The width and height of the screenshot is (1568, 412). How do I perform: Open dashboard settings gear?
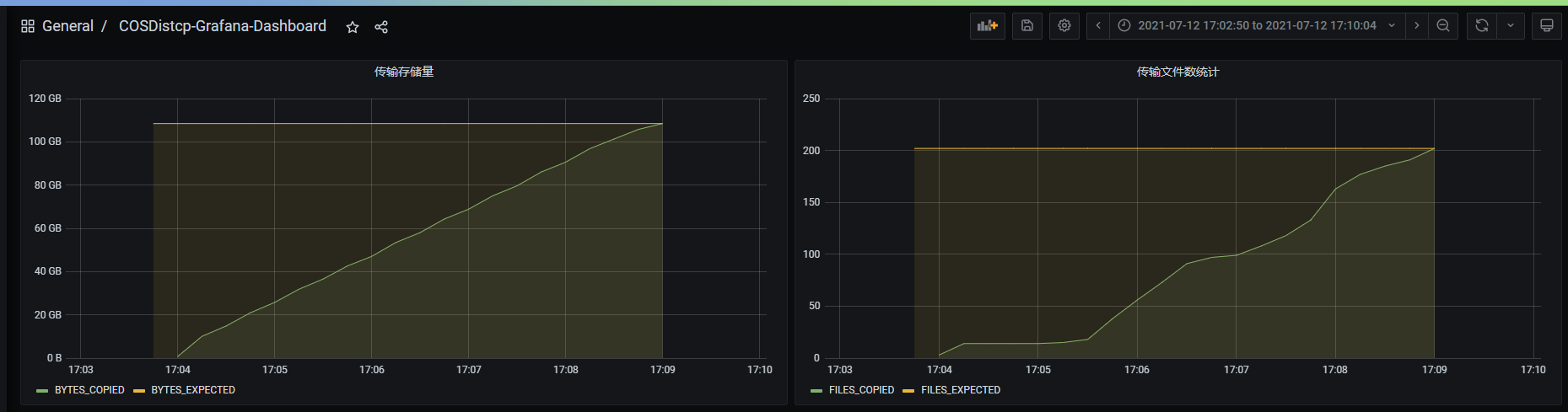tap(1064, 25)
